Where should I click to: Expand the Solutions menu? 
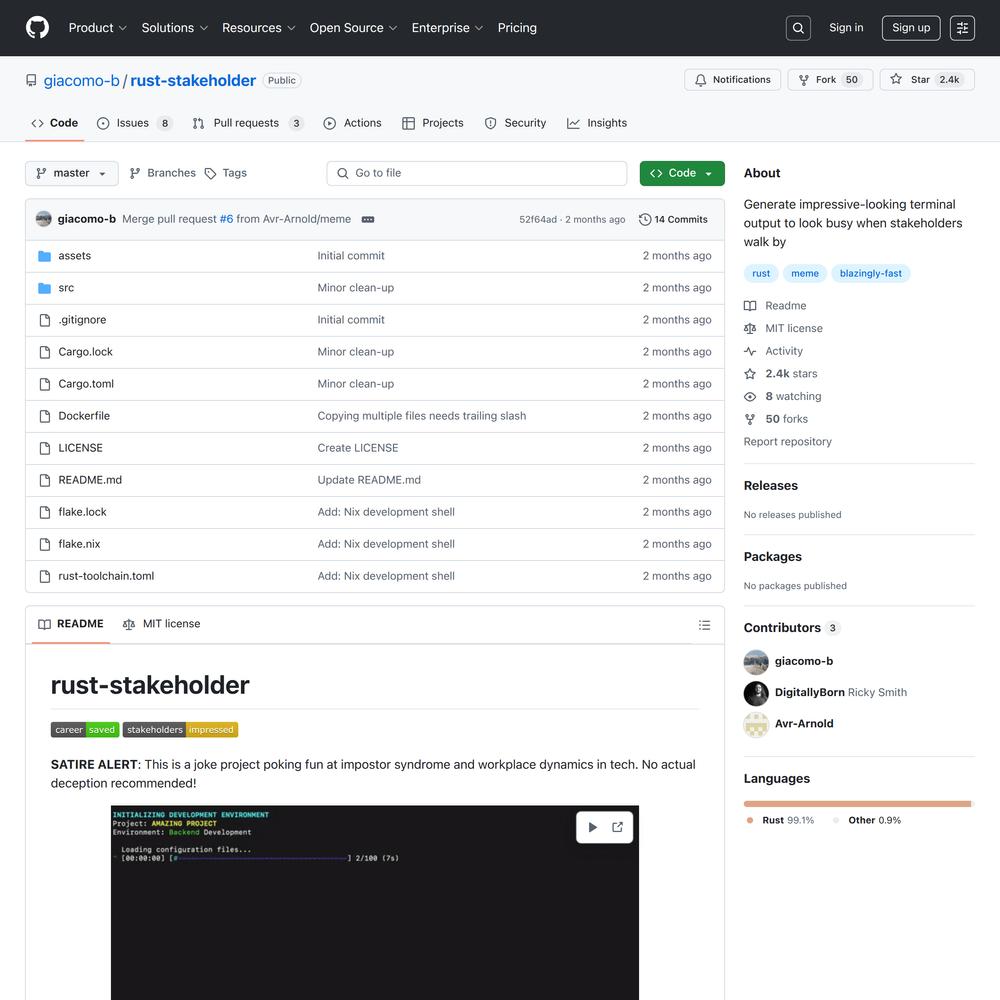(x=174, y=28)
